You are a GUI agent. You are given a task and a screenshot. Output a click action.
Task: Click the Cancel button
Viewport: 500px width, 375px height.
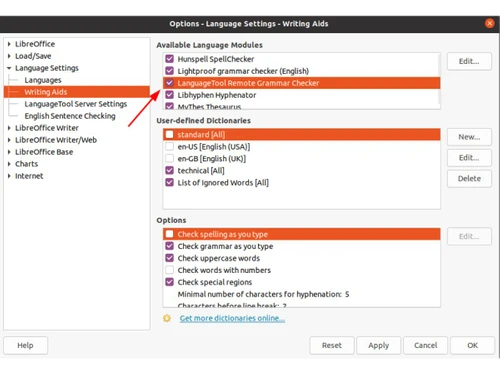point(426,345)
